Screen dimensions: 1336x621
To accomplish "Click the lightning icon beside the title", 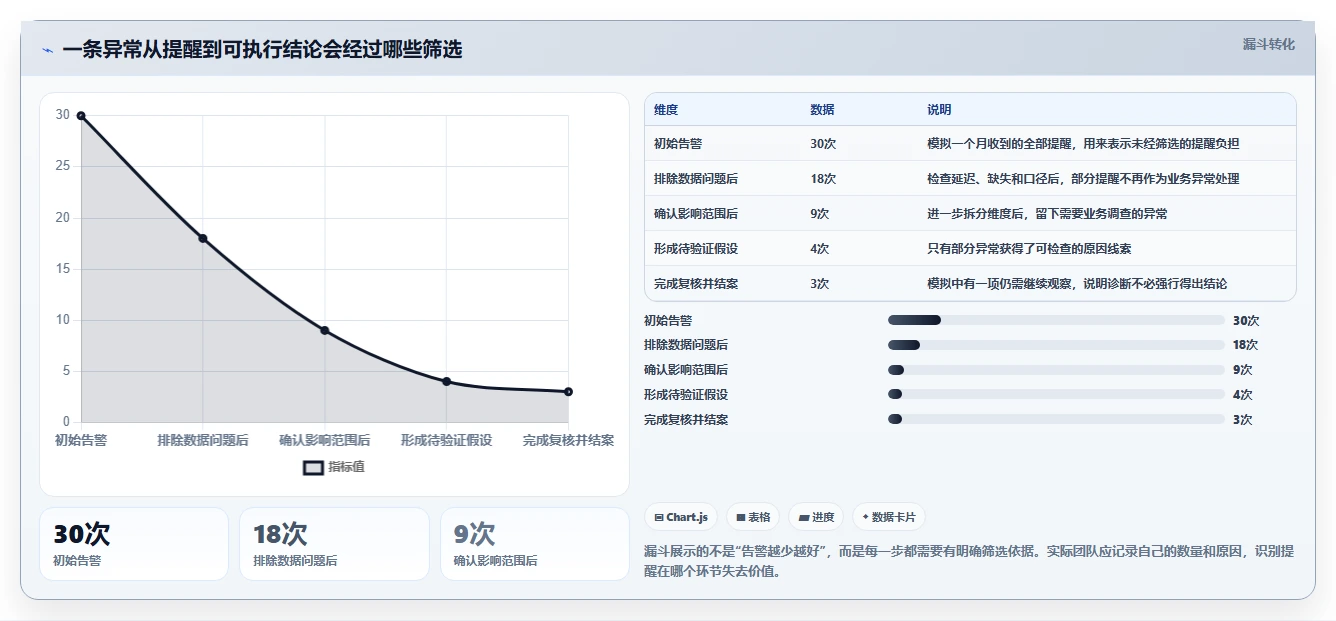I will 47,50.
